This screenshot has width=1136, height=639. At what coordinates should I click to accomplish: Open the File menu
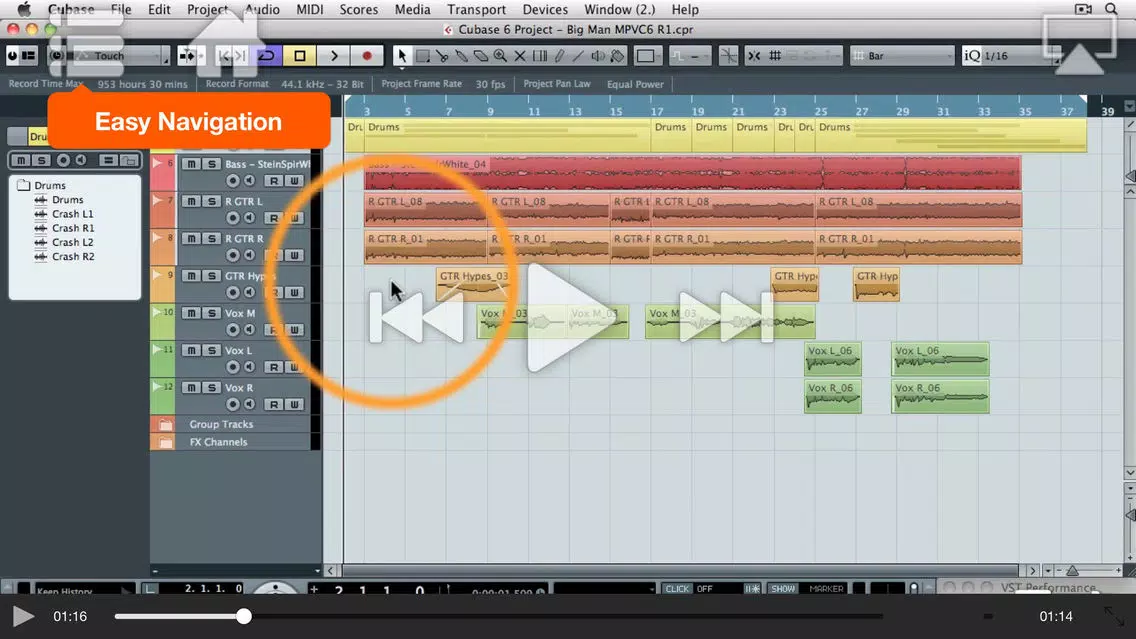121,9
